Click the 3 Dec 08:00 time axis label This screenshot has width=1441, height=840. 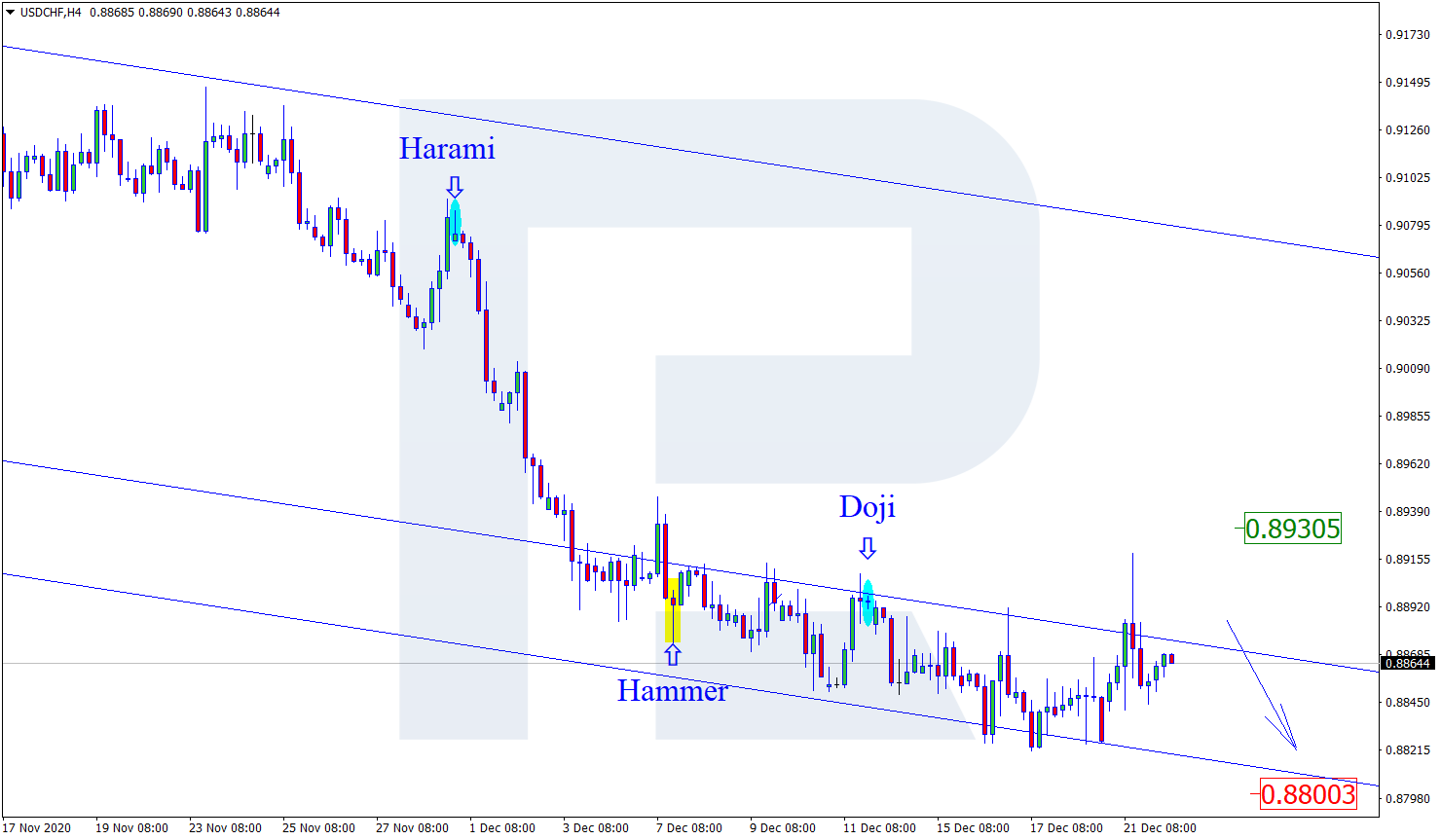pos(596,828)
